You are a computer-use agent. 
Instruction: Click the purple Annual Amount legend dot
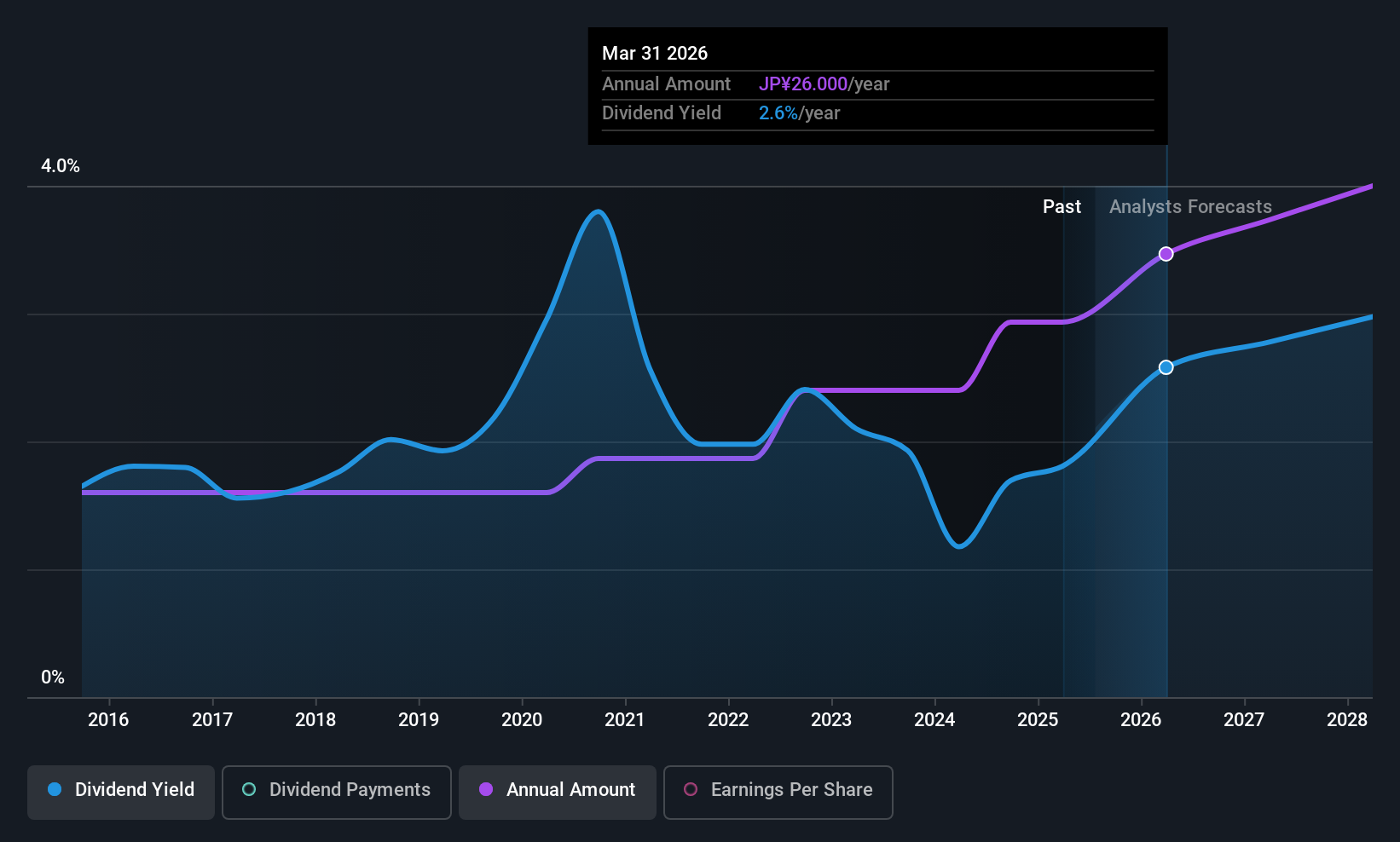click(x=486, y=789)
